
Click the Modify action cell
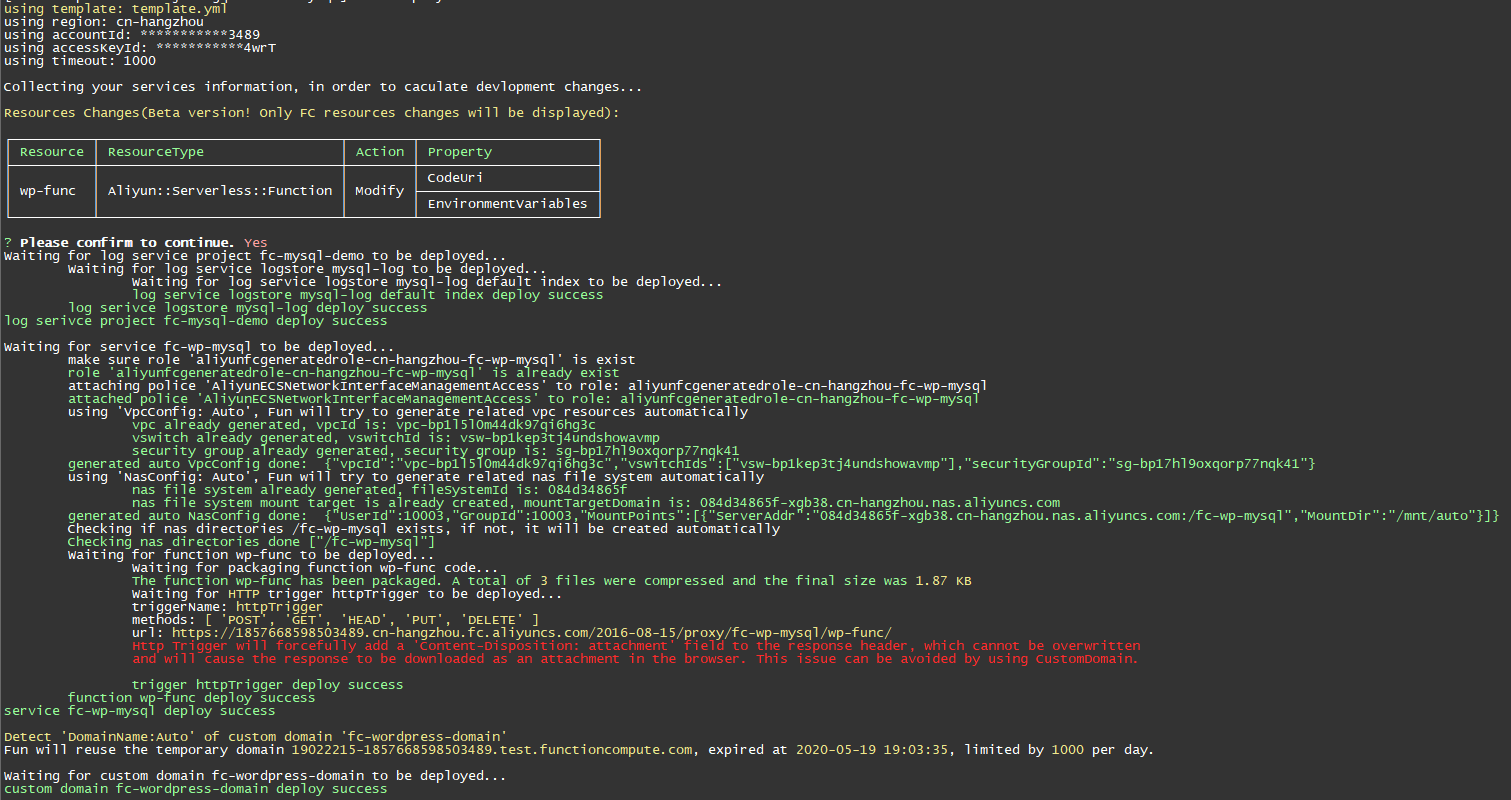point(380,191)
